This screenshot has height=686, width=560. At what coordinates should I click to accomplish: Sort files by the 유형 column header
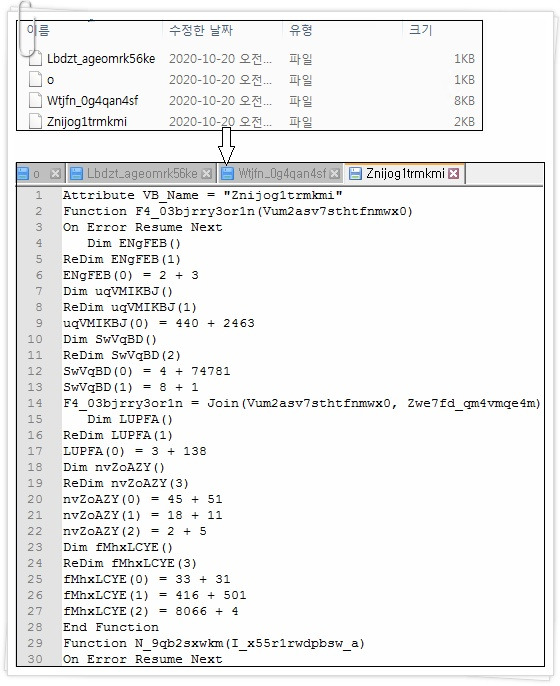[301, 30]
